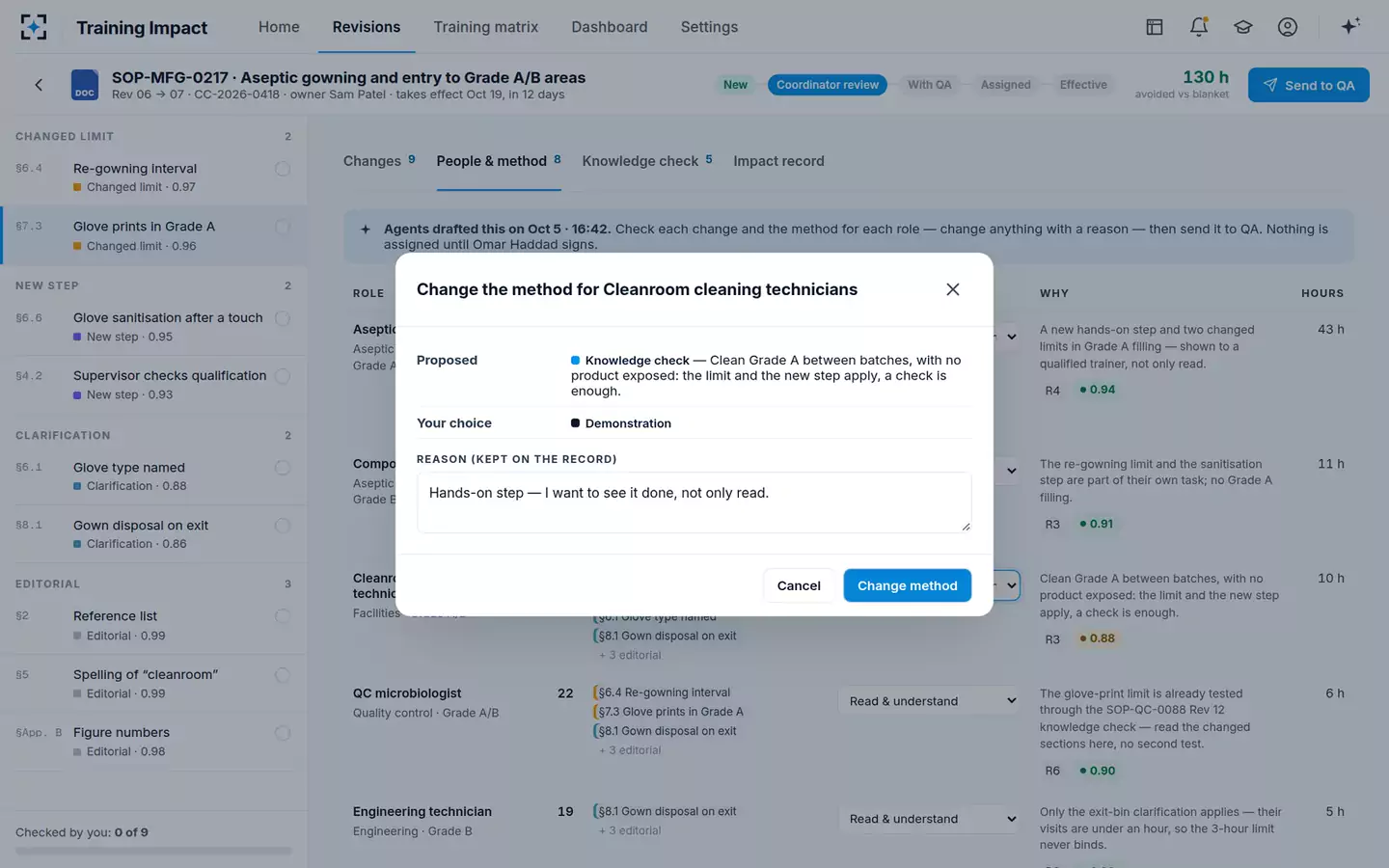
Task: Open method dropdown for Aseptic operator row
Action: pos(1007,337)
